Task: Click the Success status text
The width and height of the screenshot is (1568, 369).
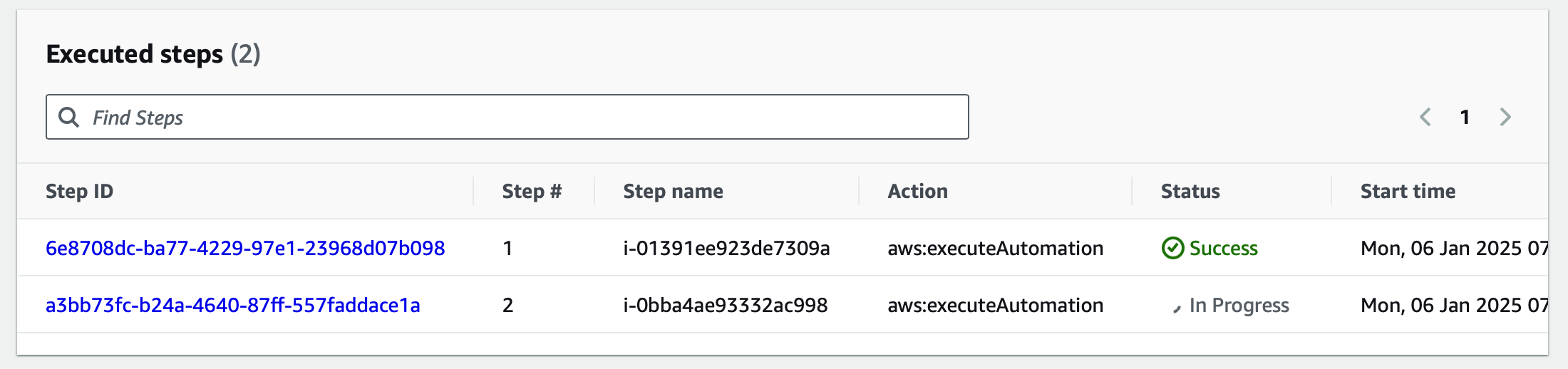Action: tap(1223, 248)
